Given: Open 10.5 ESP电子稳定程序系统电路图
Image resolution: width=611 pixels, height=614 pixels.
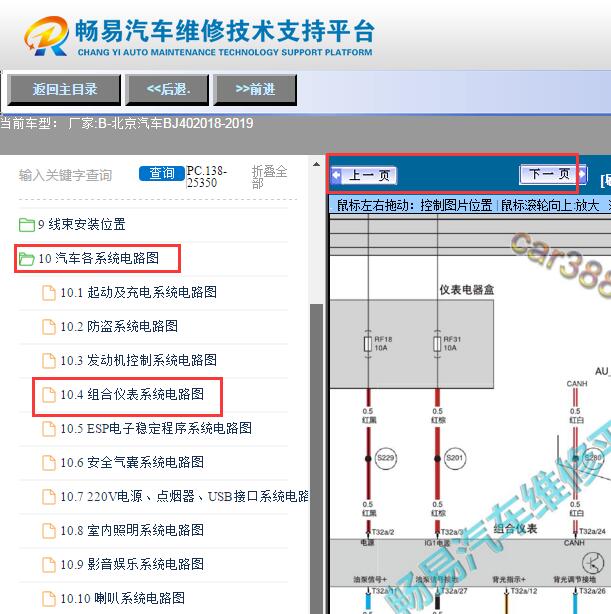Looking at the screenshot, I should (x=156, y=428).
